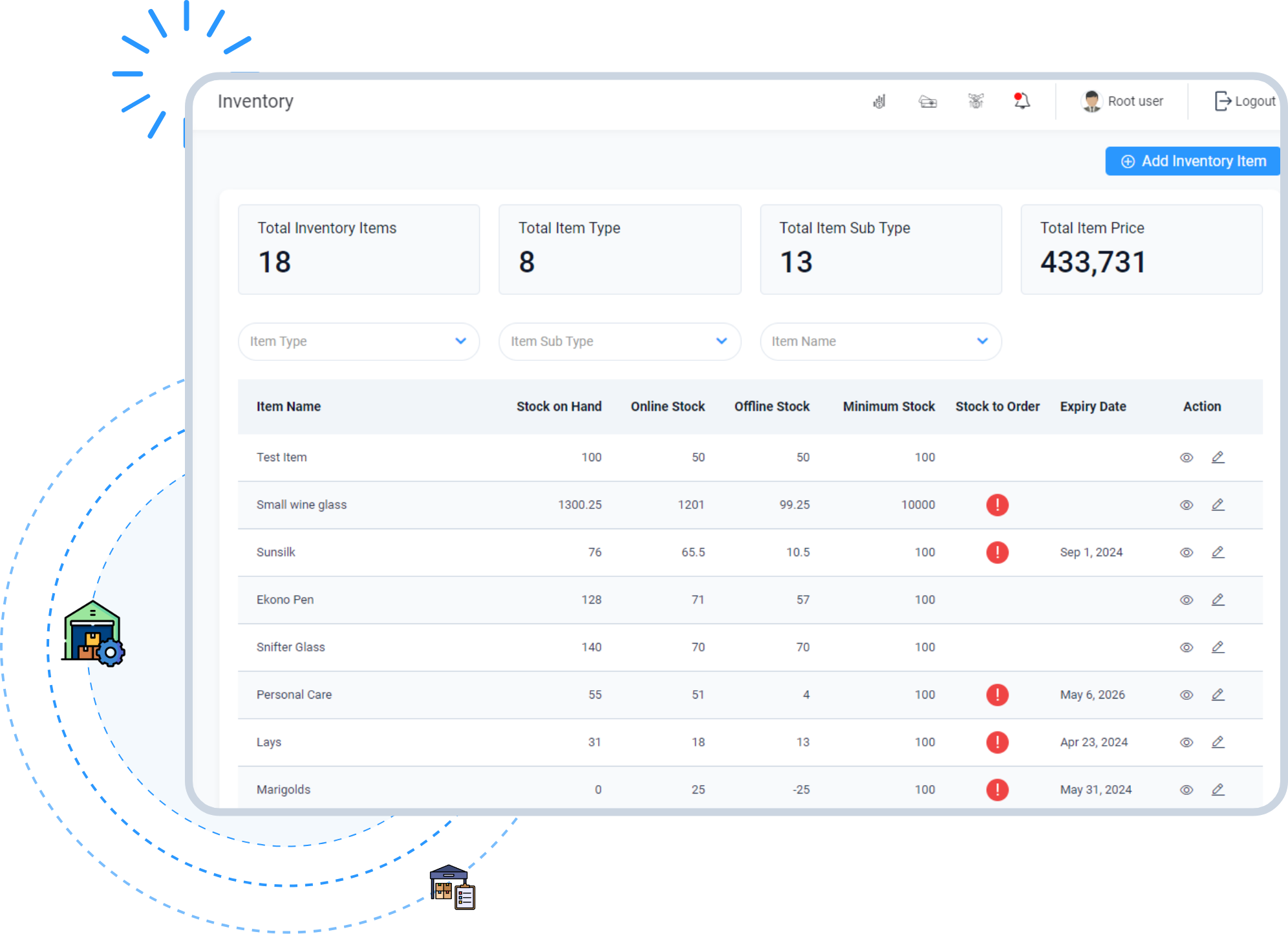Click the Root user avatar
The width and height of the screenshot is (1288, 934).
(x=1091, y=101)
